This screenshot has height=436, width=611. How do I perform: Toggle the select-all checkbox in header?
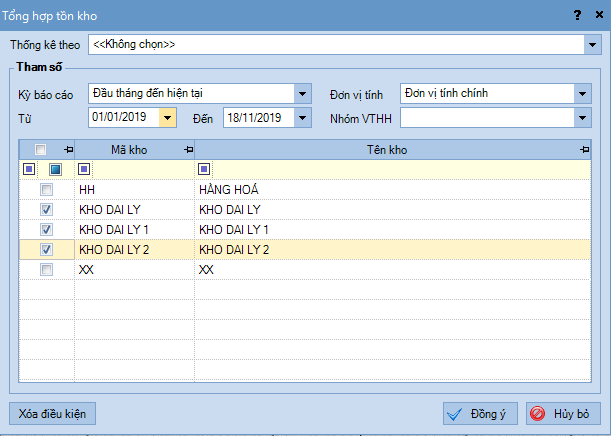pyautogui.click(x=40, y=149)
